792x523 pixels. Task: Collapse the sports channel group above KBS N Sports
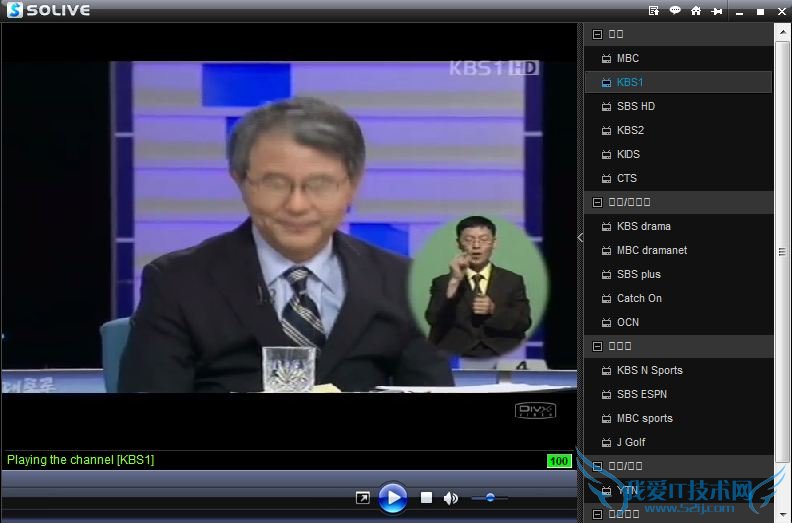pos(597,346)
